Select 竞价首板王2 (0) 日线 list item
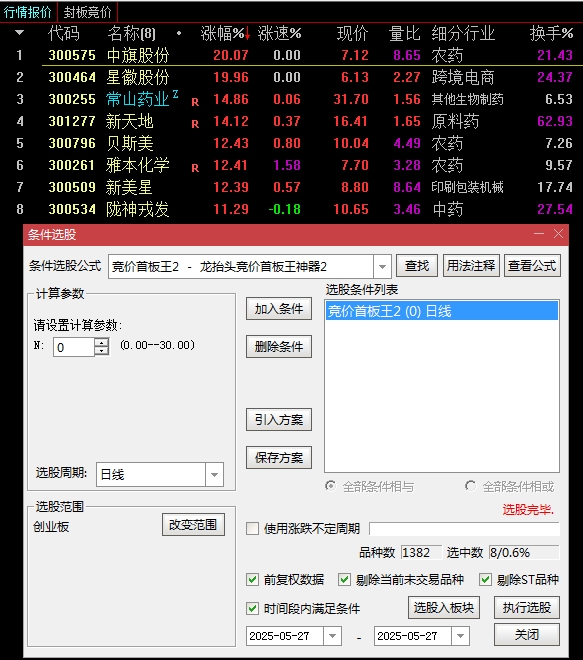 coord(442,311)
